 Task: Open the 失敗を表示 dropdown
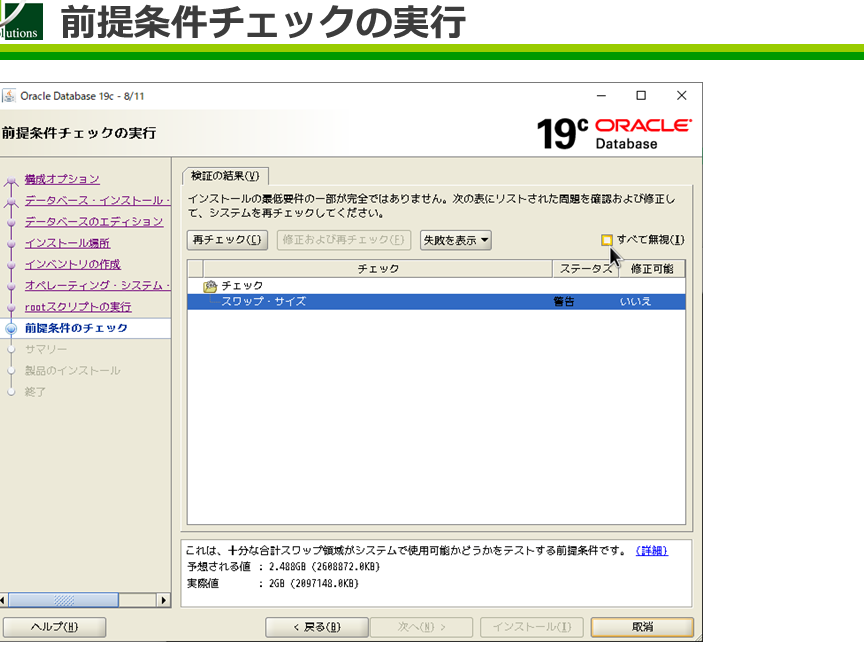tap(455, 240)
